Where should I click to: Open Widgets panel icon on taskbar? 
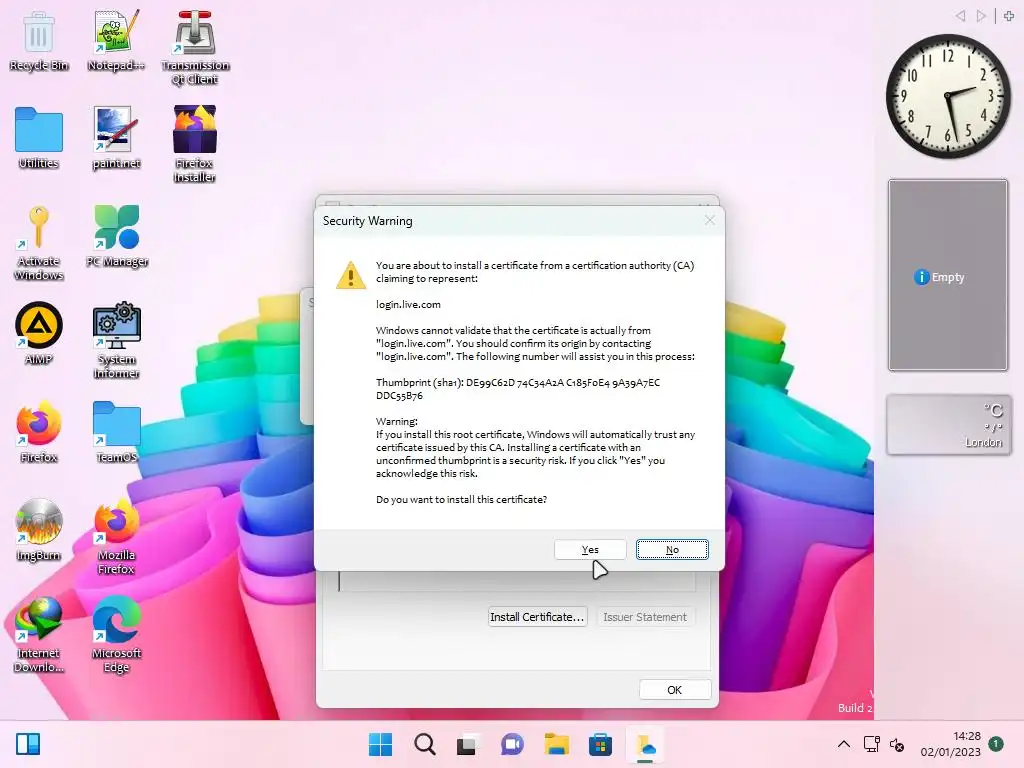click(28, 744)
